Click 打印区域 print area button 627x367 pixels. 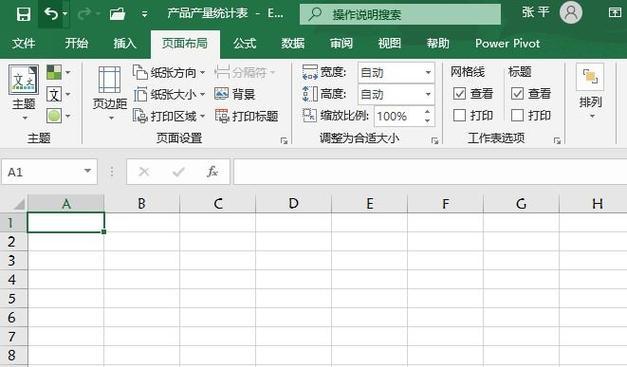169,116
